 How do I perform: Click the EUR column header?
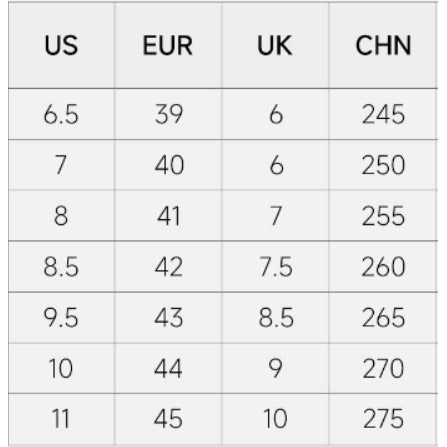pyautogui.click(x=168, y=45)
